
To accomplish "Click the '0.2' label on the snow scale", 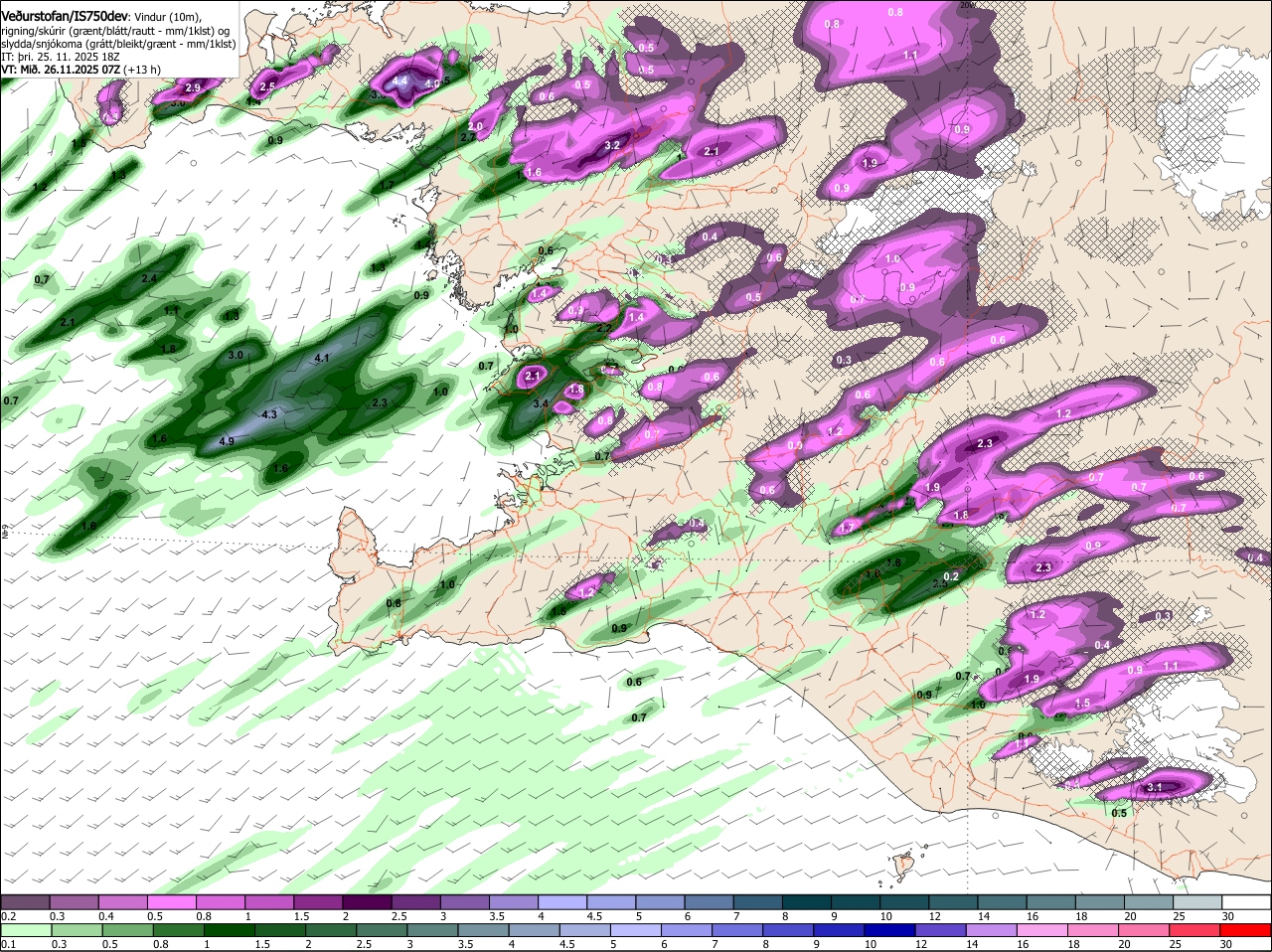I will (x=8, y=916).
